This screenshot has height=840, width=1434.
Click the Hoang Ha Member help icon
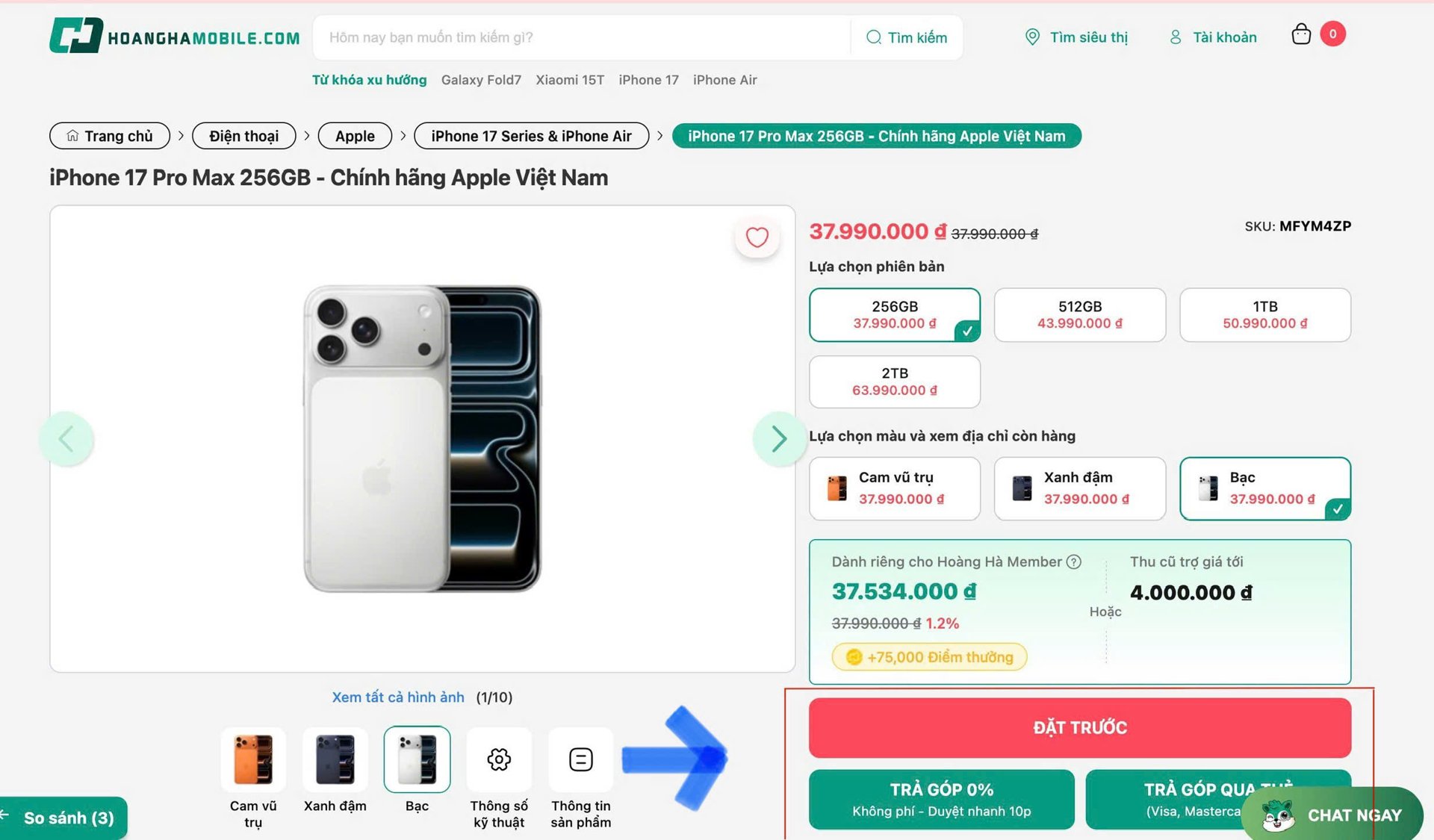pyautogui.click(x=1074, y=561)
